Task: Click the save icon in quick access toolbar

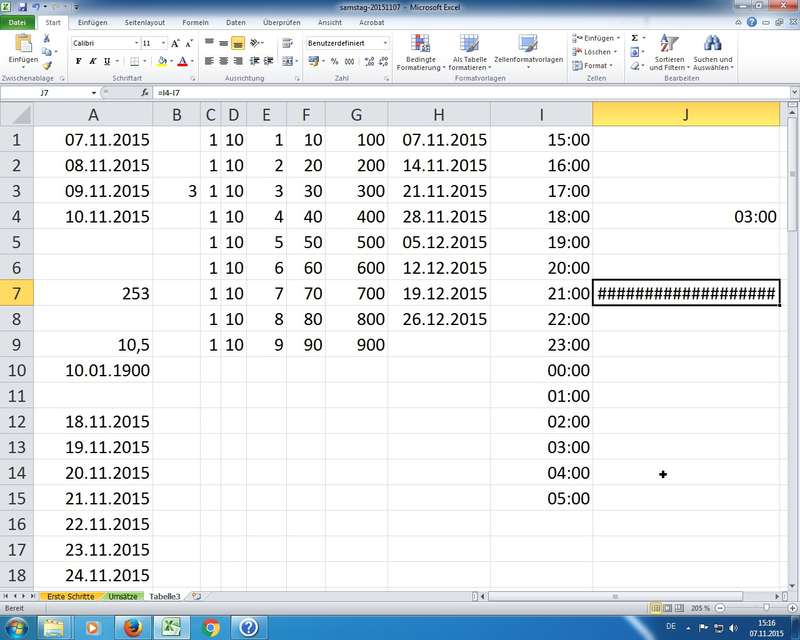Action: pos(21,6)
